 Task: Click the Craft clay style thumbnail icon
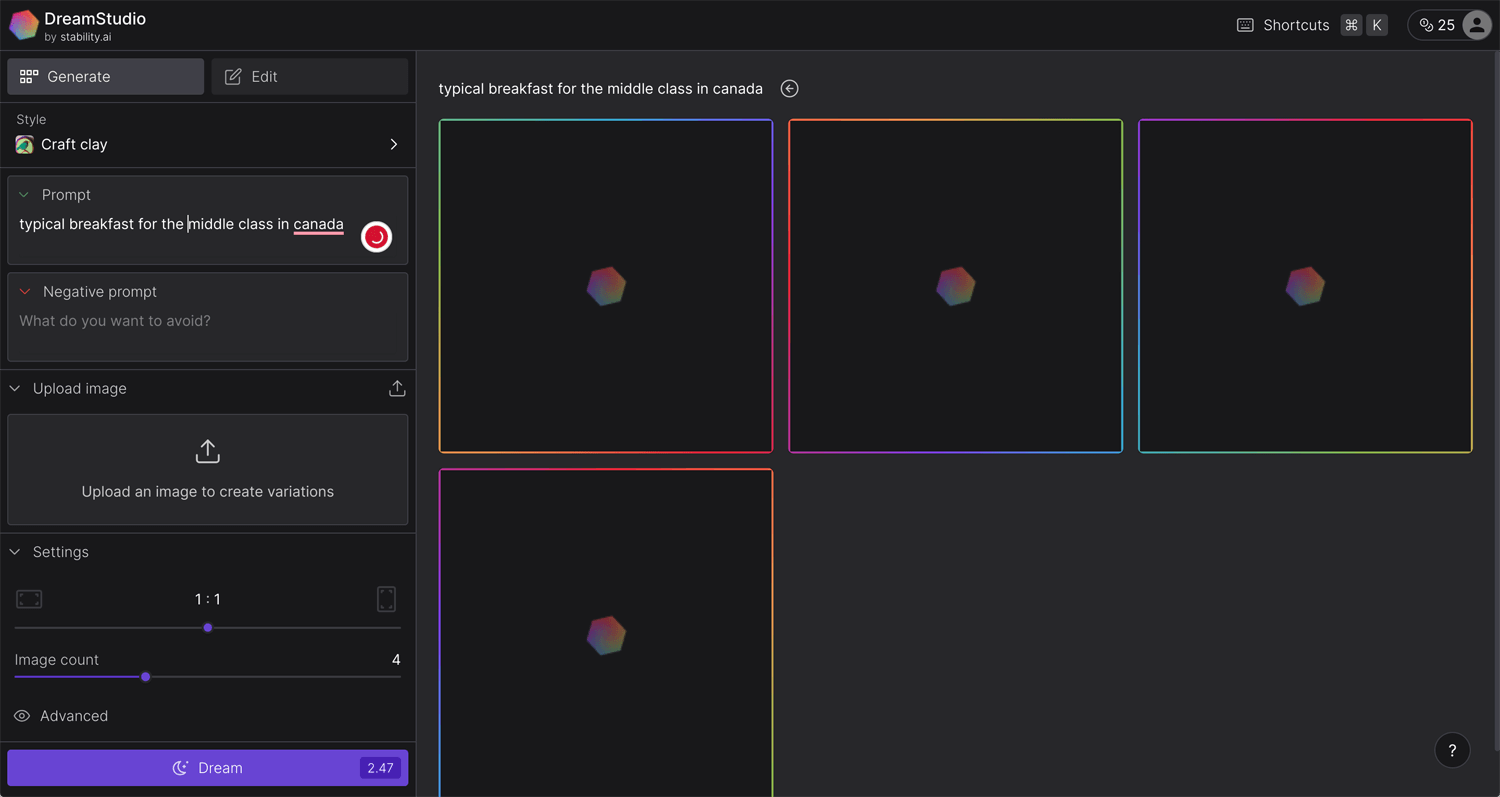[25, 145]
